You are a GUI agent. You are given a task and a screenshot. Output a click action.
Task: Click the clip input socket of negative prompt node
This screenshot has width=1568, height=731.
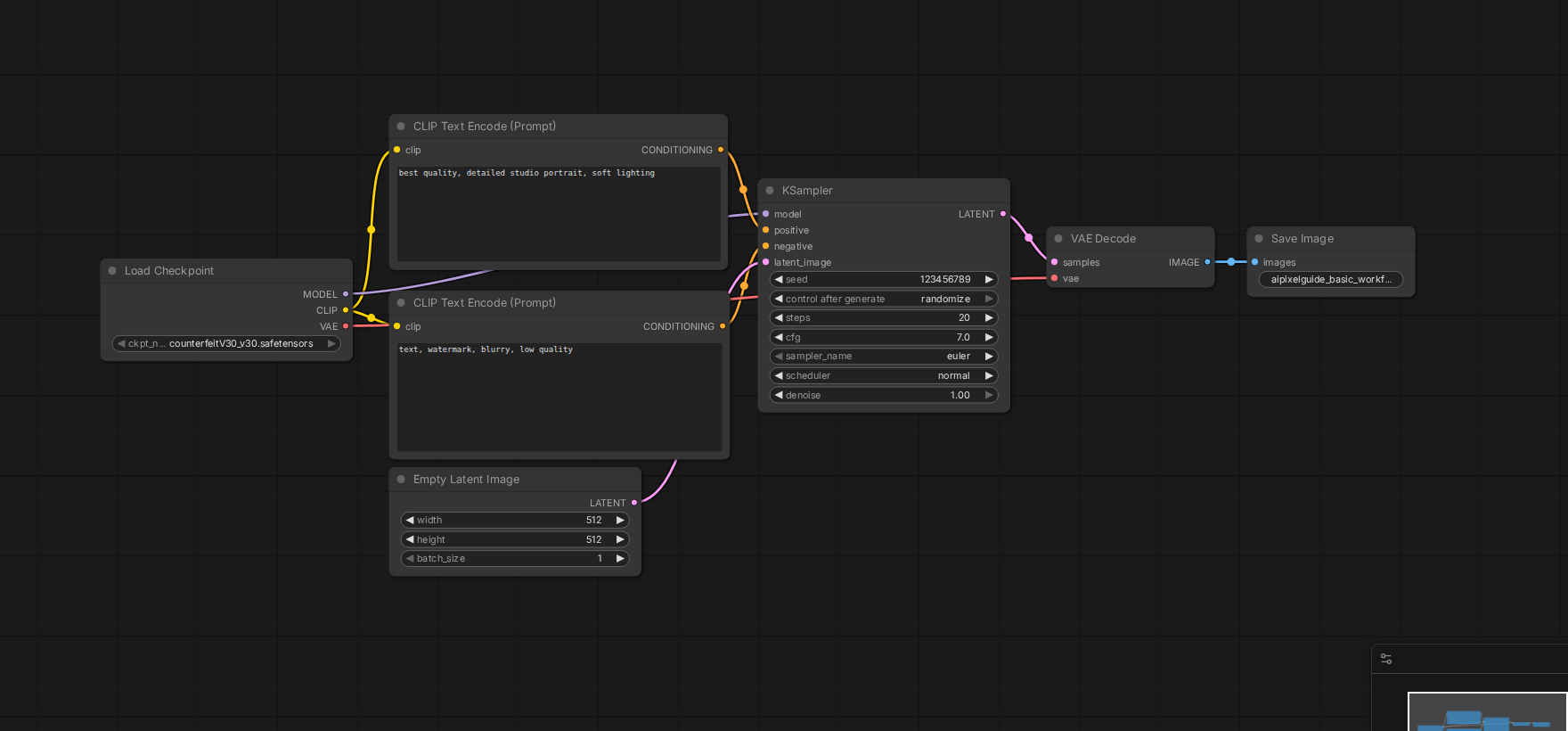tap(397, 326)
